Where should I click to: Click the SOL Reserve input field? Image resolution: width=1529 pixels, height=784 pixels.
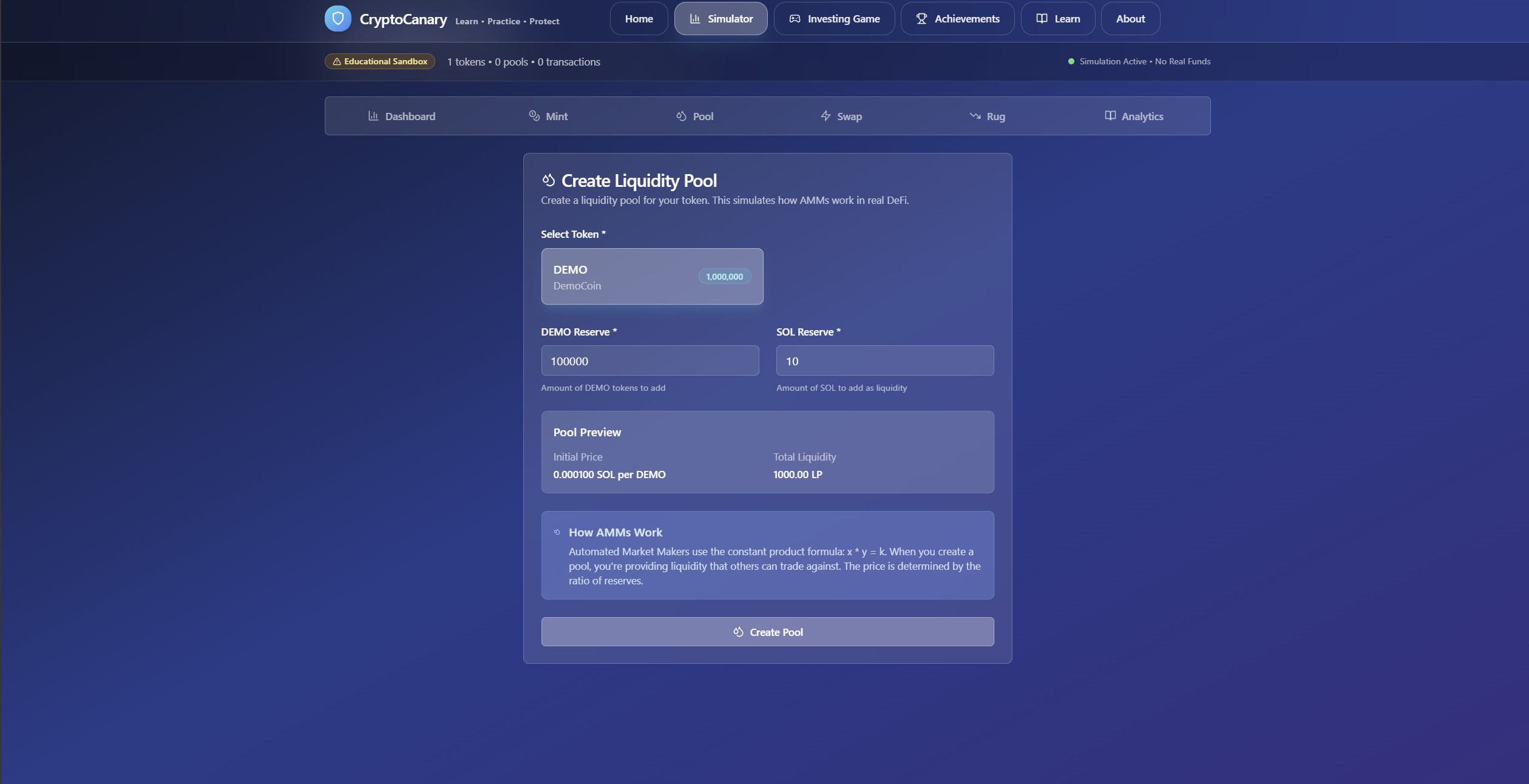click(884, 361)
